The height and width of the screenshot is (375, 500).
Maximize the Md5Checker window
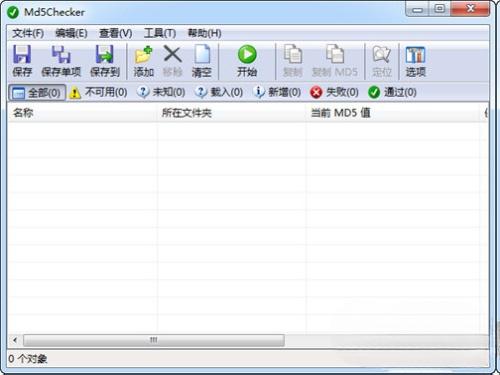click(x=439, y=9)
